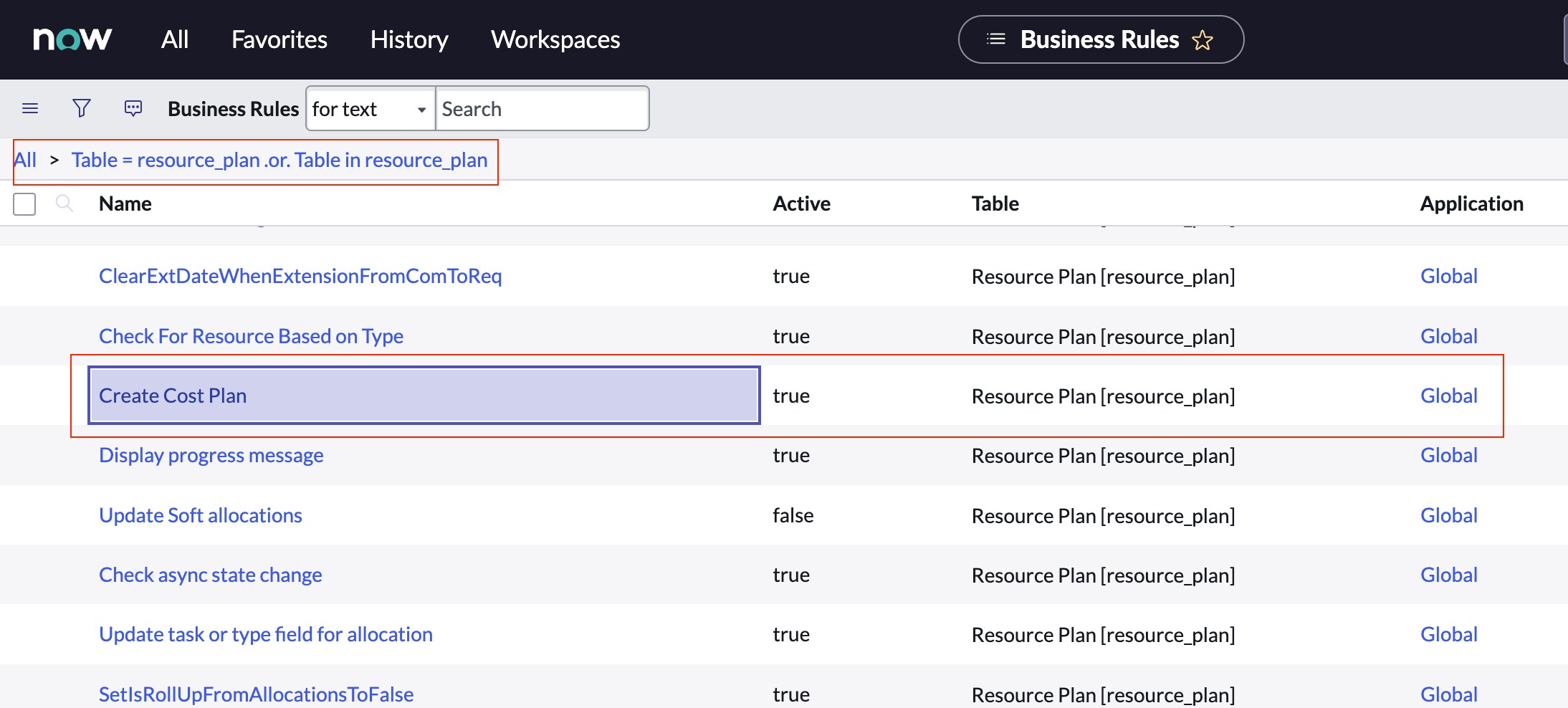
Task: Open the list controls hamburger menu
Action: point(30,108)
